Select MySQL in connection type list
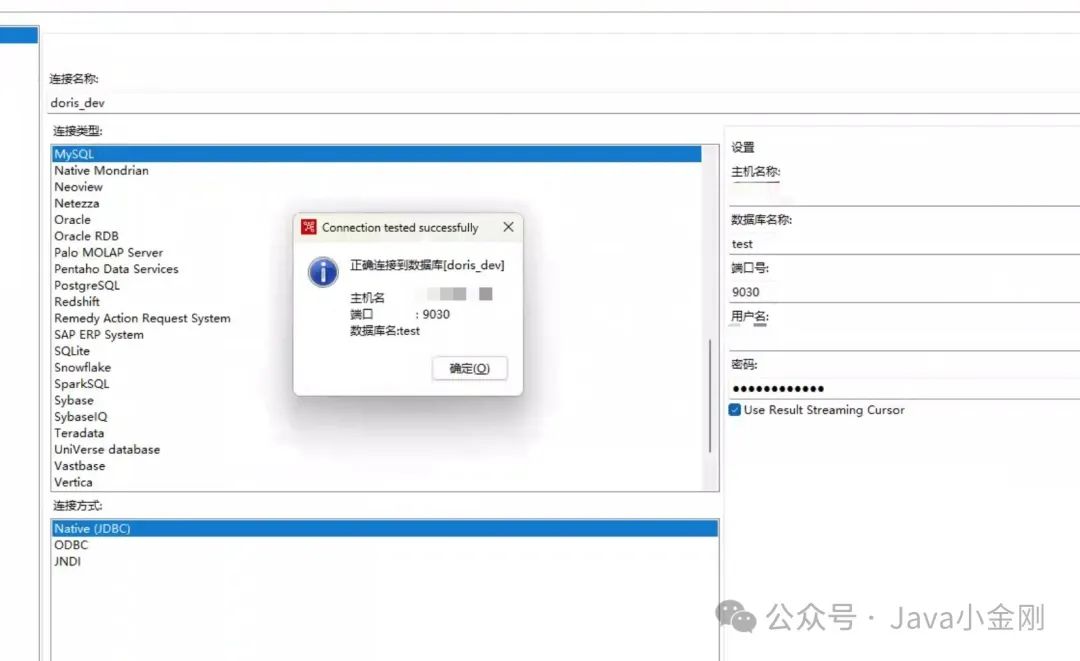Image resolution: width=1080 pixels, height=661 pixels. point(377,154)
